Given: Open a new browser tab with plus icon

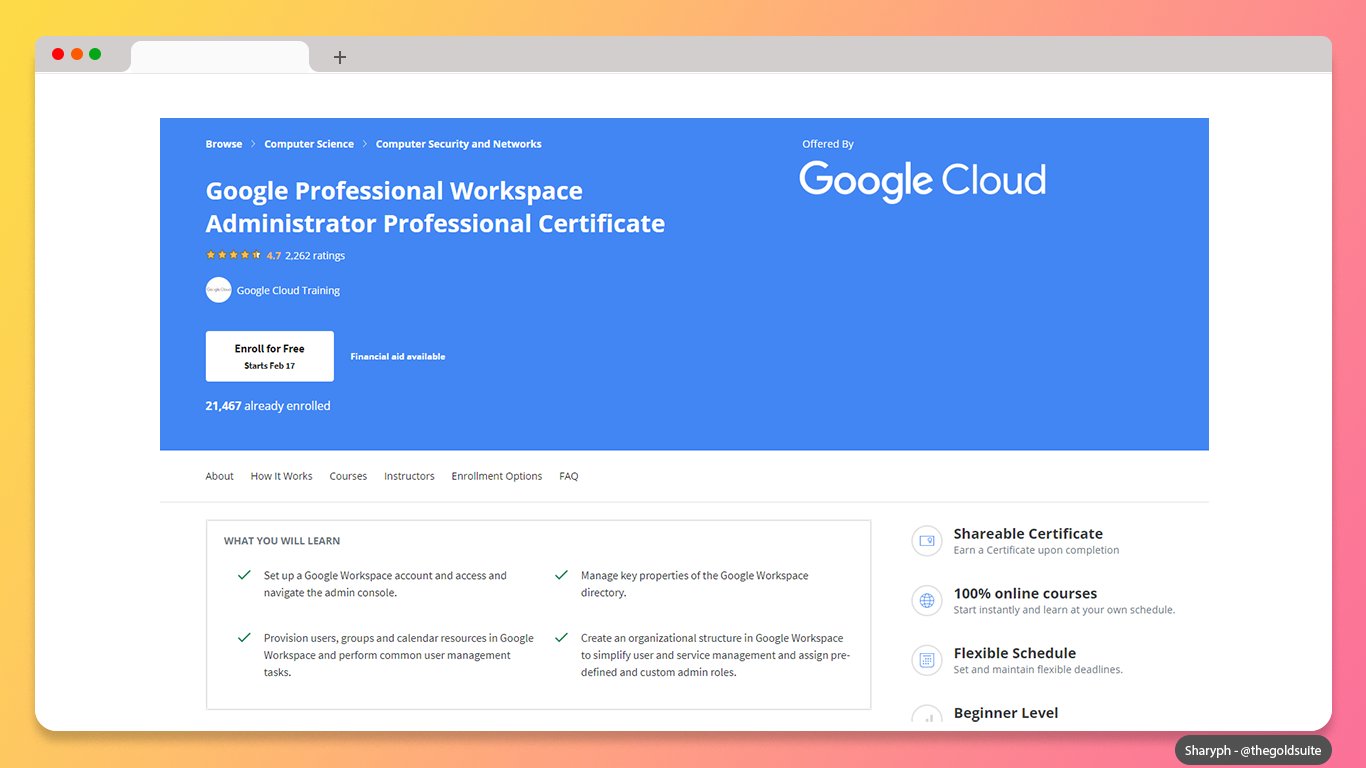Looking at the screenshot, I should pos(340,57).
